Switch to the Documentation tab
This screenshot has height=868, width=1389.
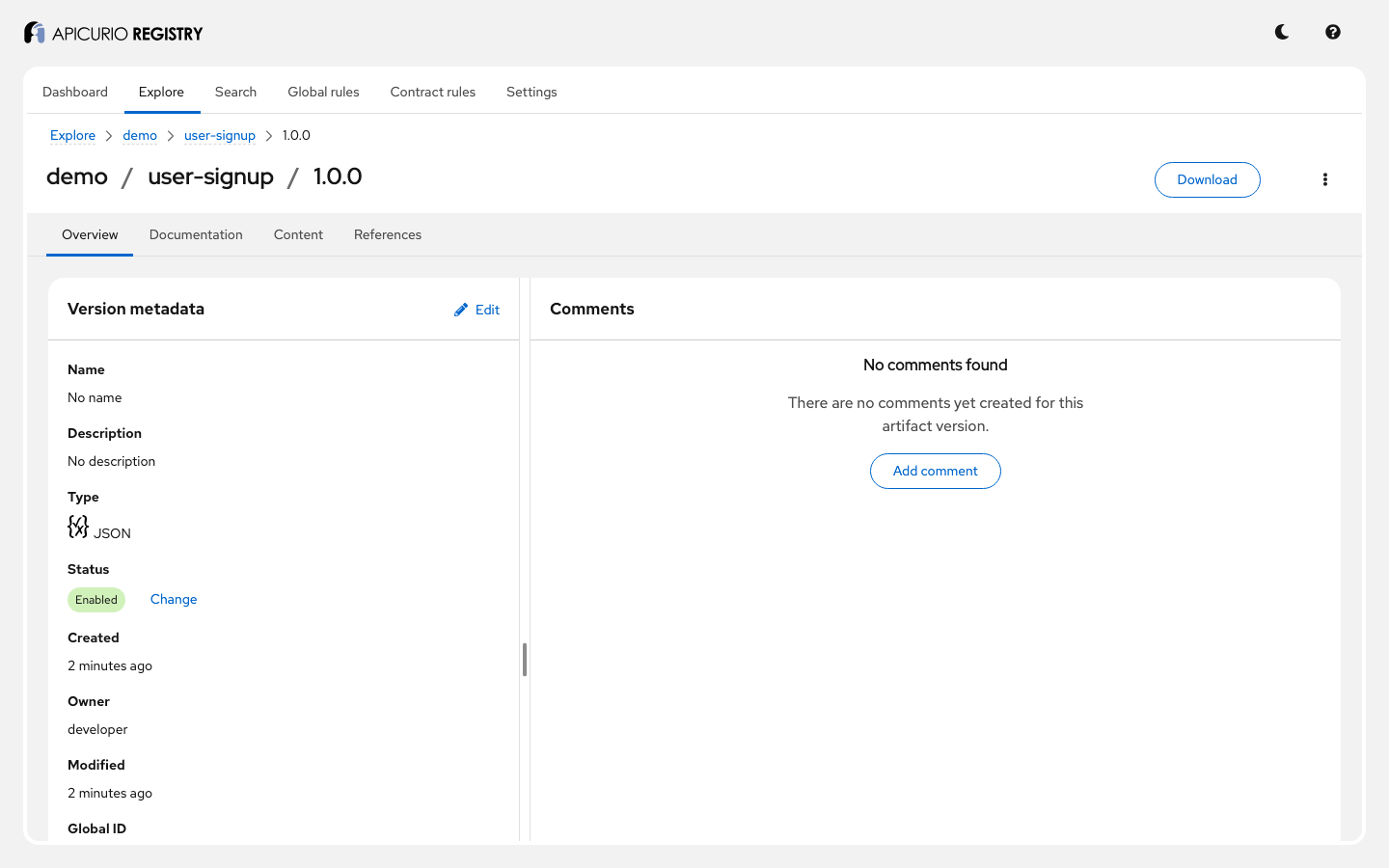click(x=196, y=234)
